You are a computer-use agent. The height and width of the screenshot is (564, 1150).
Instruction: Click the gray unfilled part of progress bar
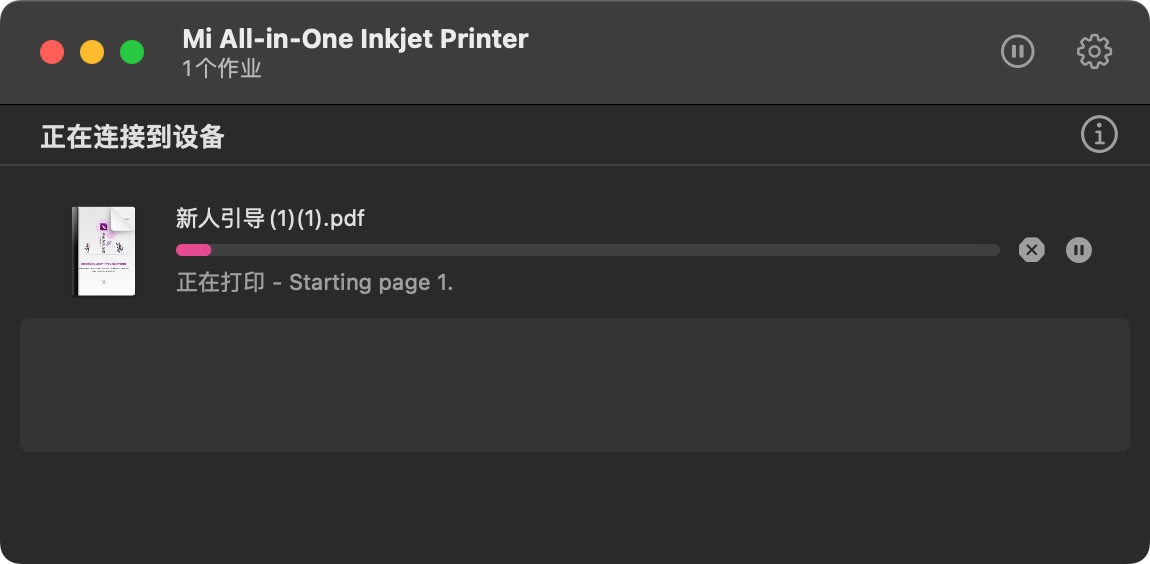click(x=600, y=250)
